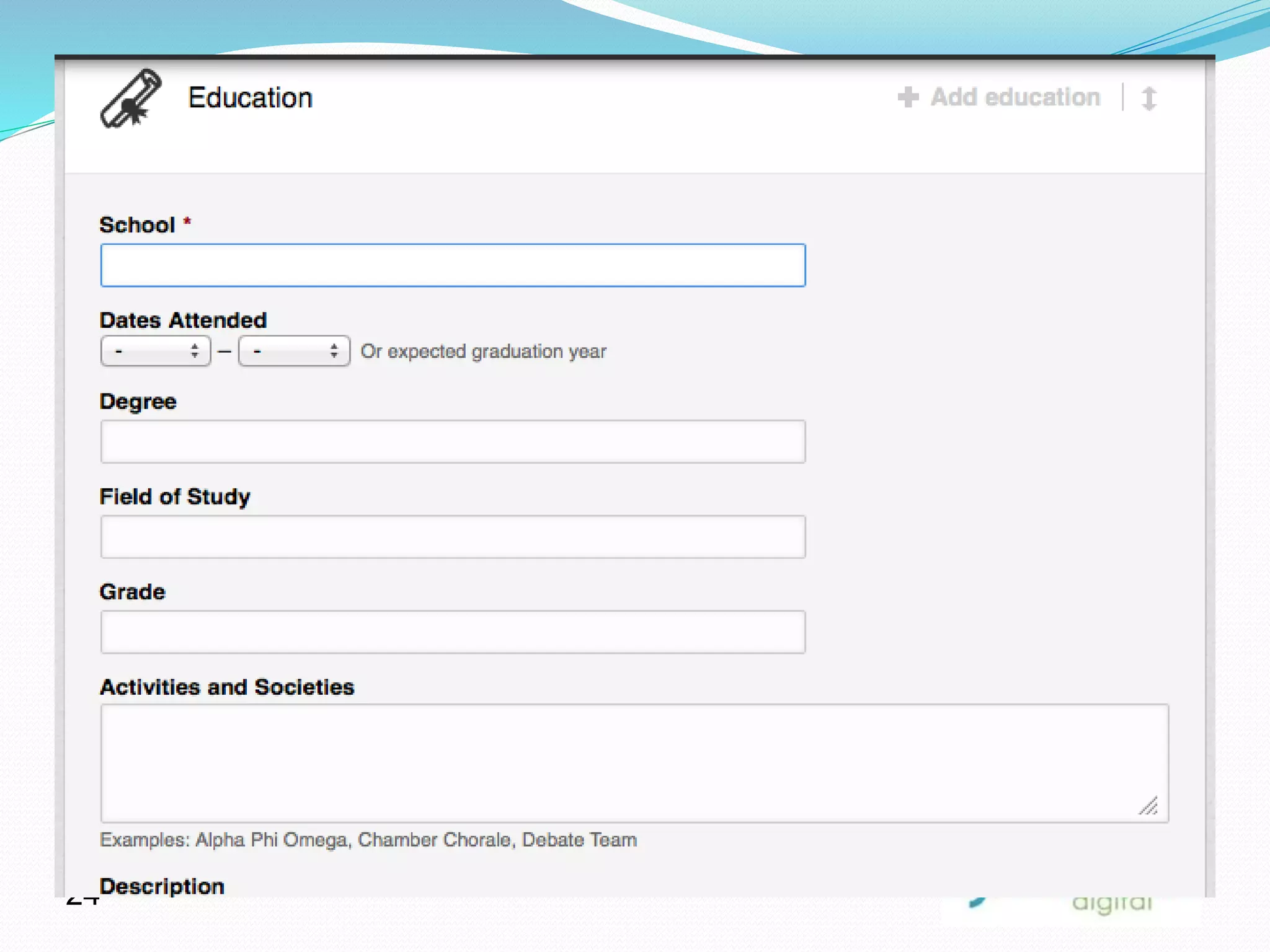This screenshot has height=952, width=1270.
Task: Click the Field of Study input
Action: pyautogui.click(x=453, y=537)
